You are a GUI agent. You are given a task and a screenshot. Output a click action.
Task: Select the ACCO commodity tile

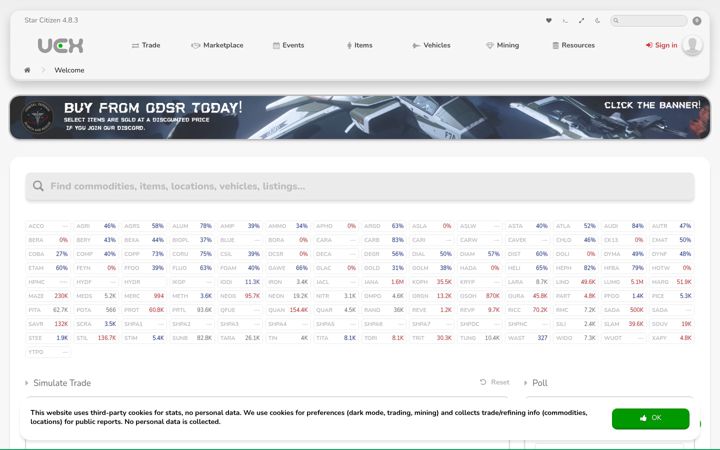coord(48,226)
